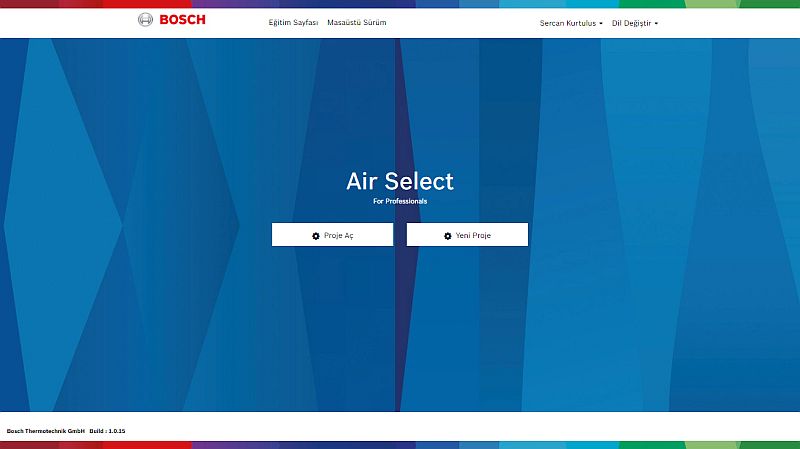Switch to Masaüstü Sürüm
Viewport: 800px width, 449px height.
[357, 22]
